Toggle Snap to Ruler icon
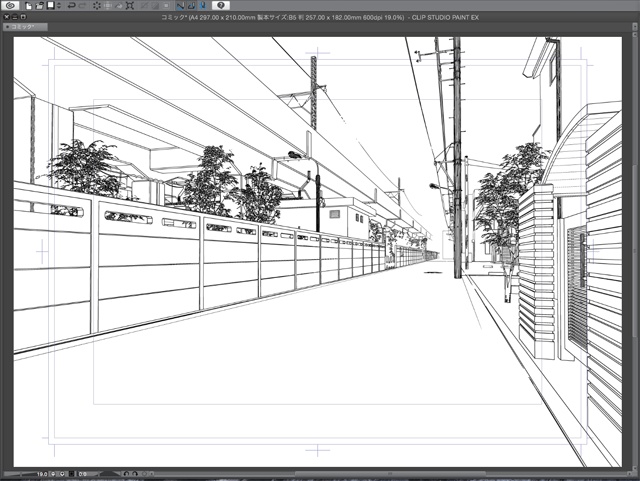 tap(180, 5)
